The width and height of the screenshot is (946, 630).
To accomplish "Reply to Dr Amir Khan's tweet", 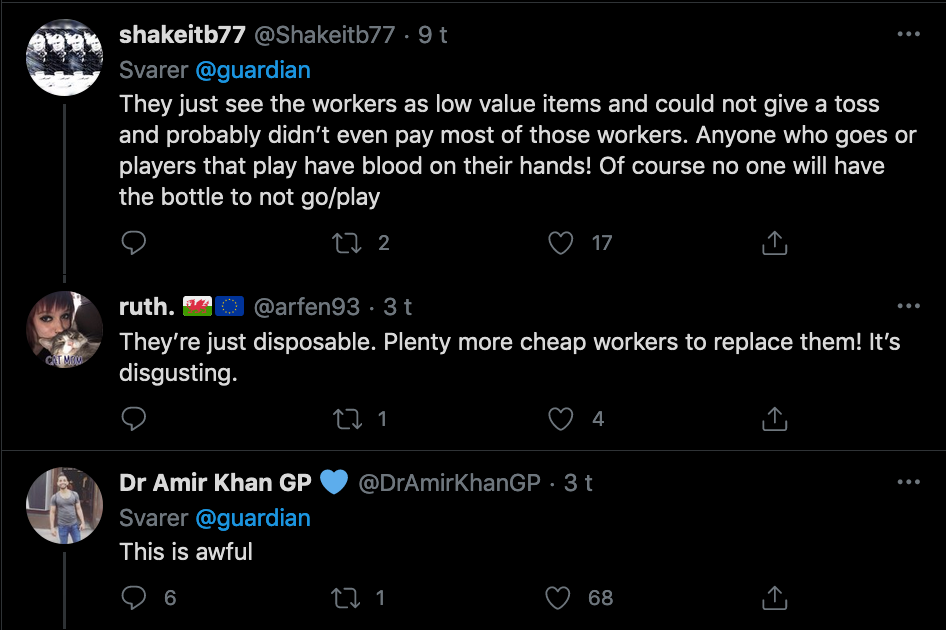I will [x=133, y=598].
